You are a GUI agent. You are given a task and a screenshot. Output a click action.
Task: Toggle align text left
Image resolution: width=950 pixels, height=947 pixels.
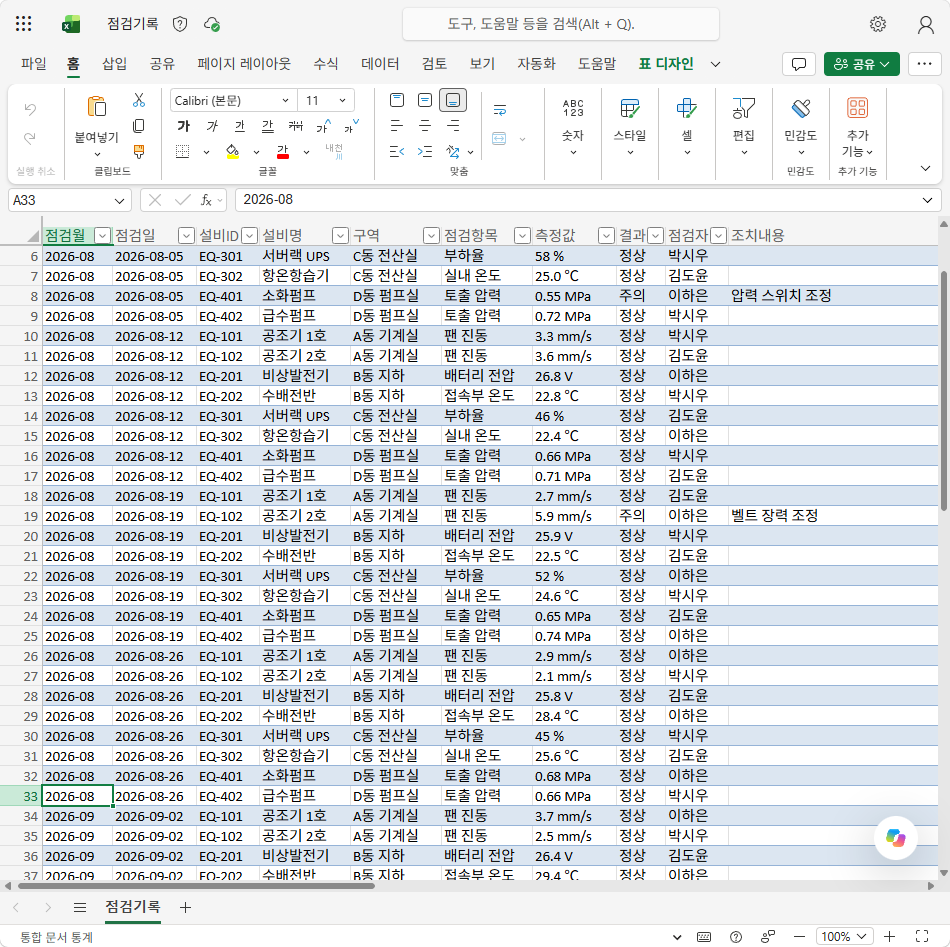[x=396, y=126]
